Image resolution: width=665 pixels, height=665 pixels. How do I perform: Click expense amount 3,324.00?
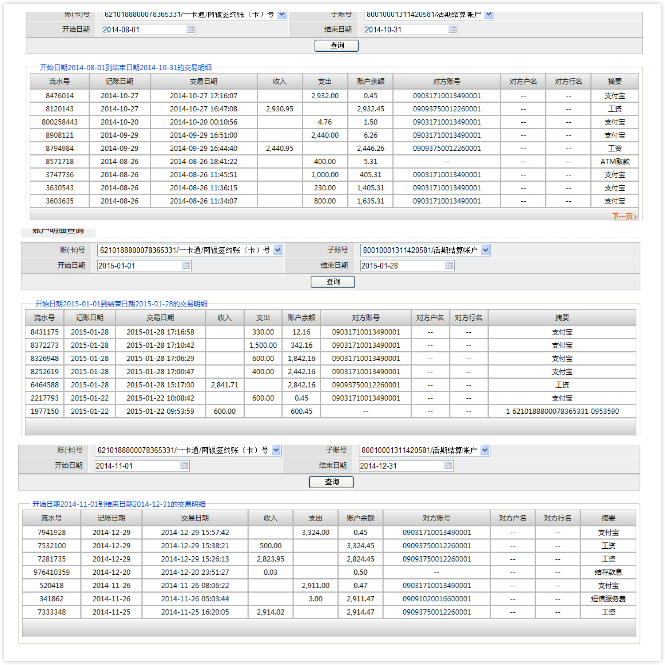pyautogui.click(x=316, y=532)
